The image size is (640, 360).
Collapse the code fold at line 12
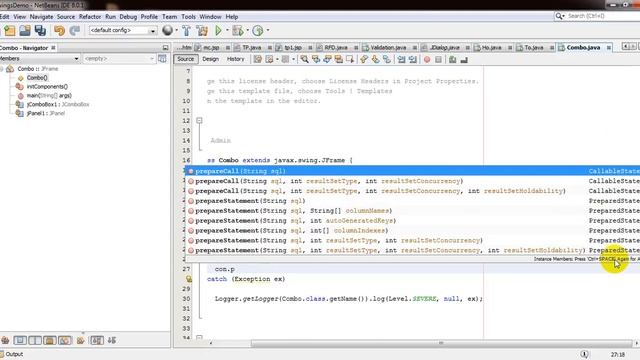(199, 120)
